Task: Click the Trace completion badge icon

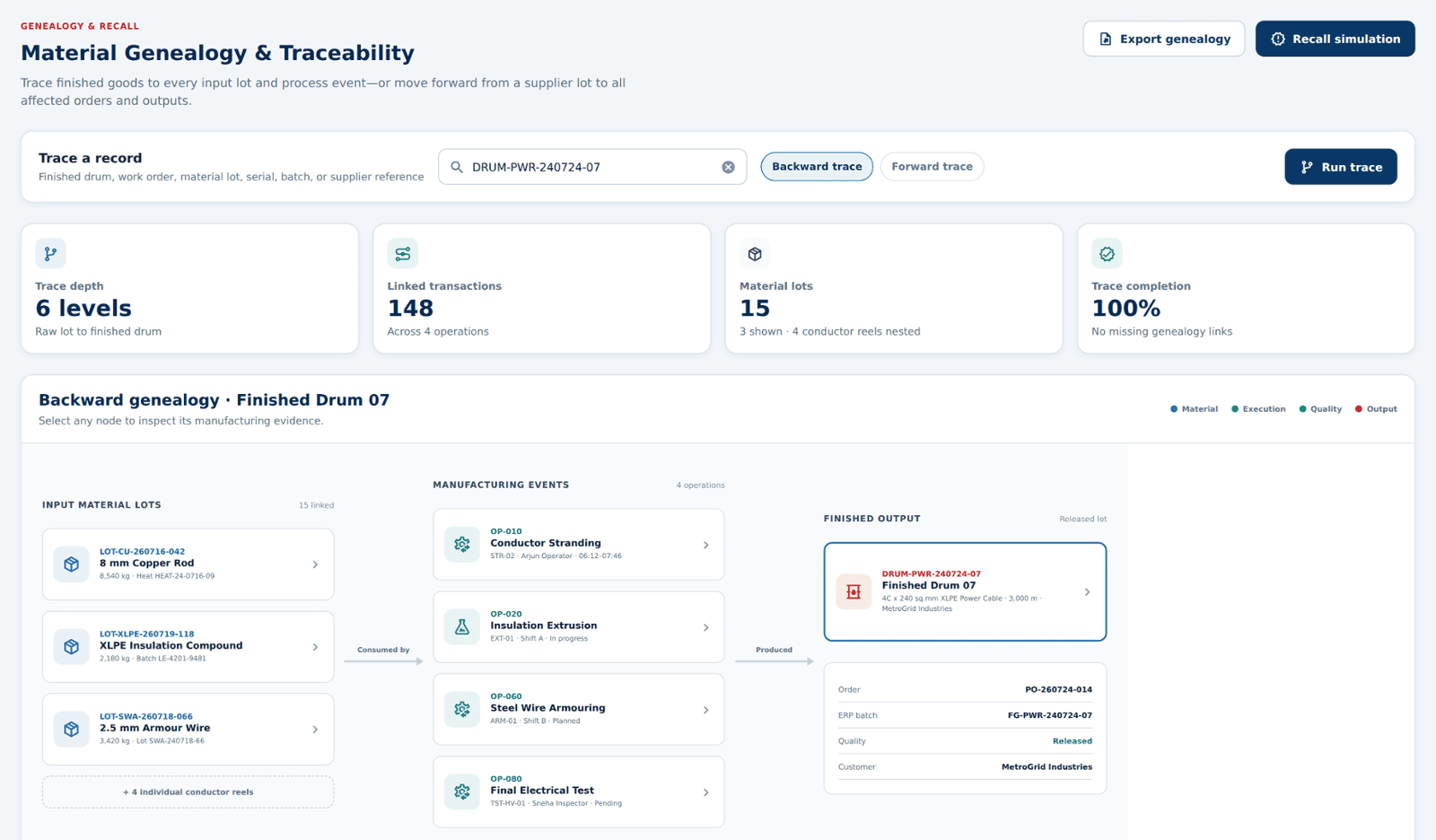Action: point(1107,254)
